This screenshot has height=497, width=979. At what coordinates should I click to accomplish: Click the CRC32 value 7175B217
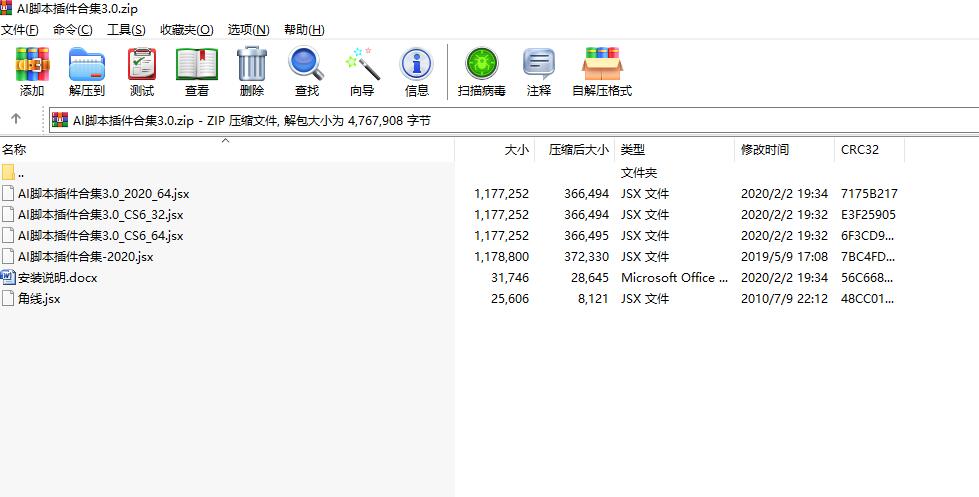(x=869, y=194)
